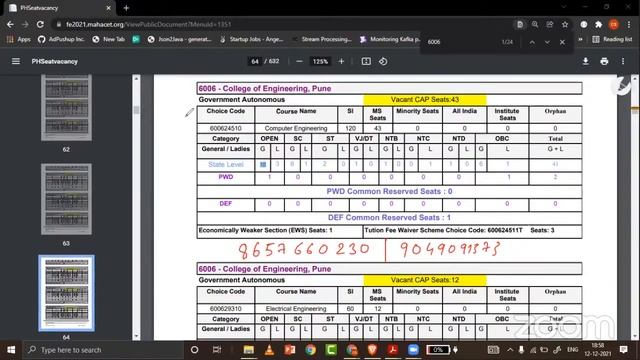640x360 pixels.
Task: Click the Vacant CAP Seats:43 highlight
Action: pyautogui.click(x=425, y=100)
